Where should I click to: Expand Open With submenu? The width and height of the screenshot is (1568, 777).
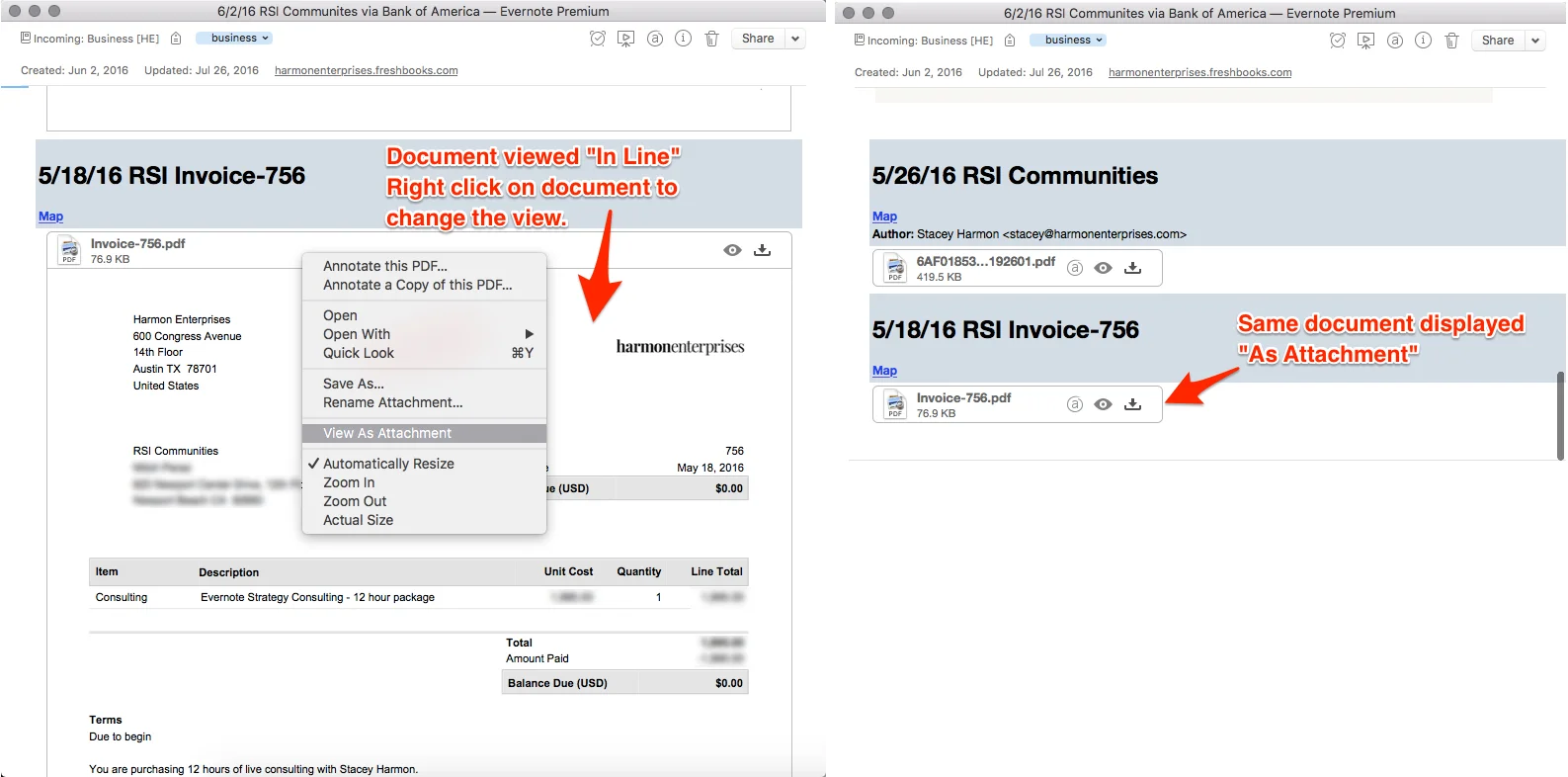[x=424, y=334]
